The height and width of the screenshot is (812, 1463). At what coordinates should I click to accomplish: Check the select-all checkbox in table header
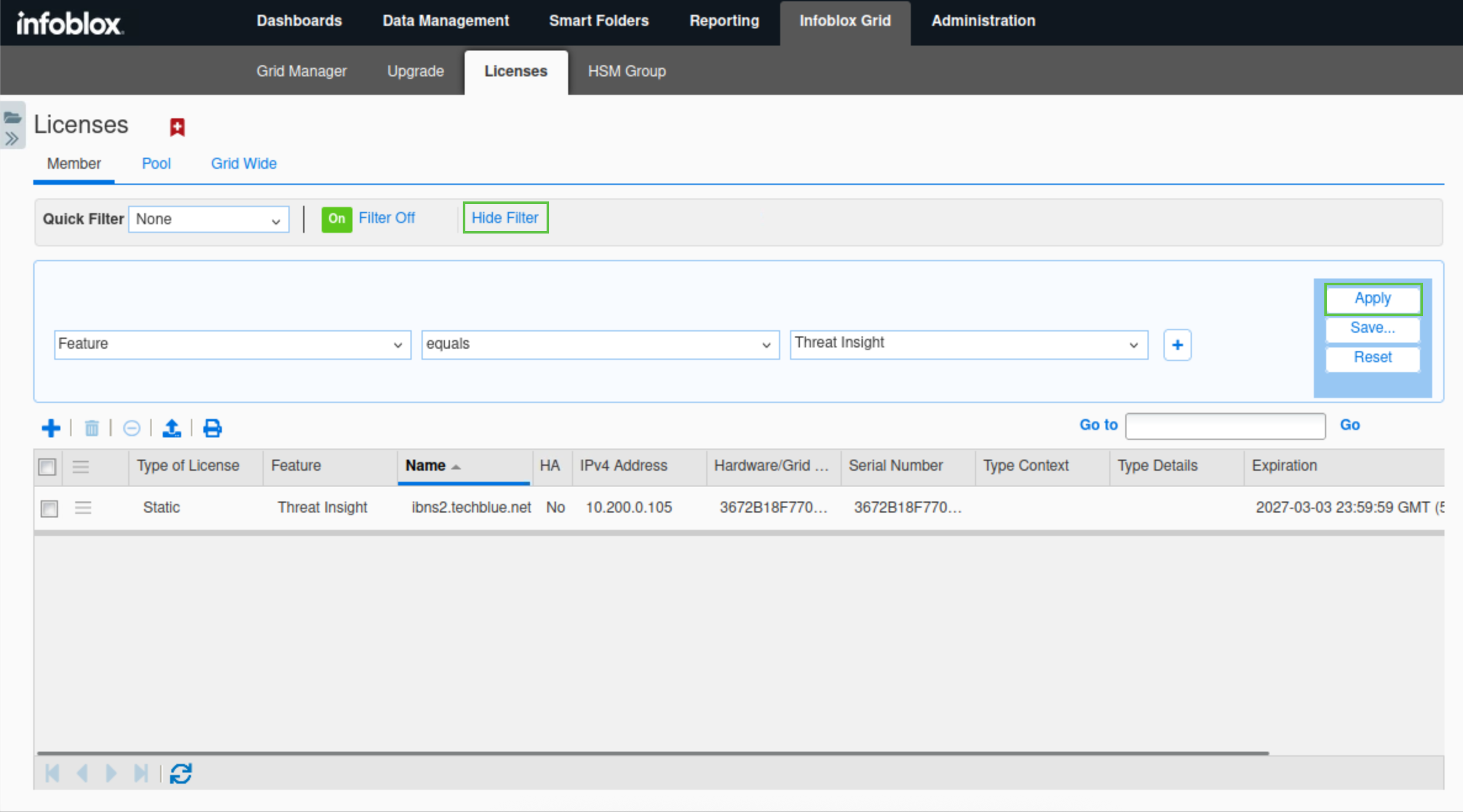tap(47, 466)
